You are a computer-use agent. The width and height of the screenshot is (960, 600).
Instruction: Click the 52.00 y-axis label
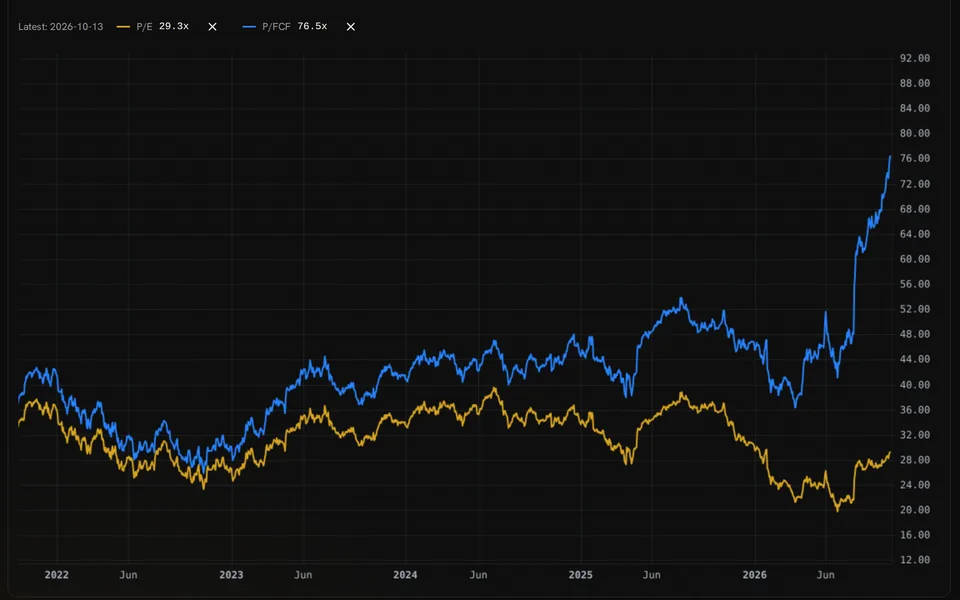coord(915,309)
